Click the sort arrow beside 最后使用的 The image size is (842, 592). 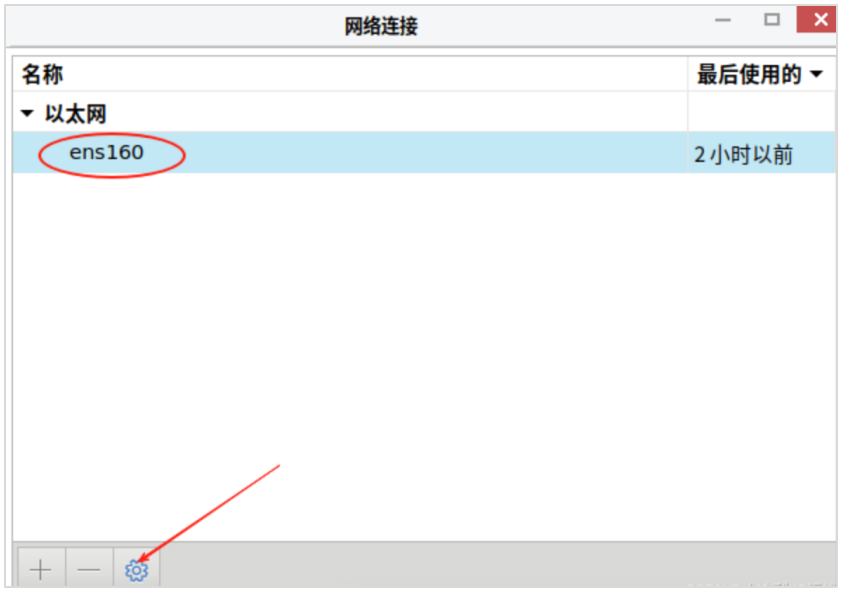[x=816, y=74]
